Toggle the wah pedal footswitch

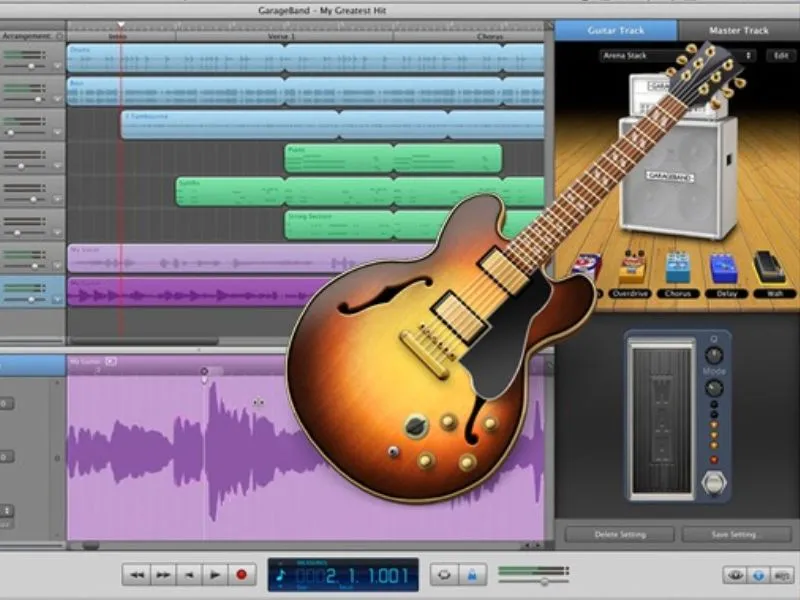pos(713,483)
